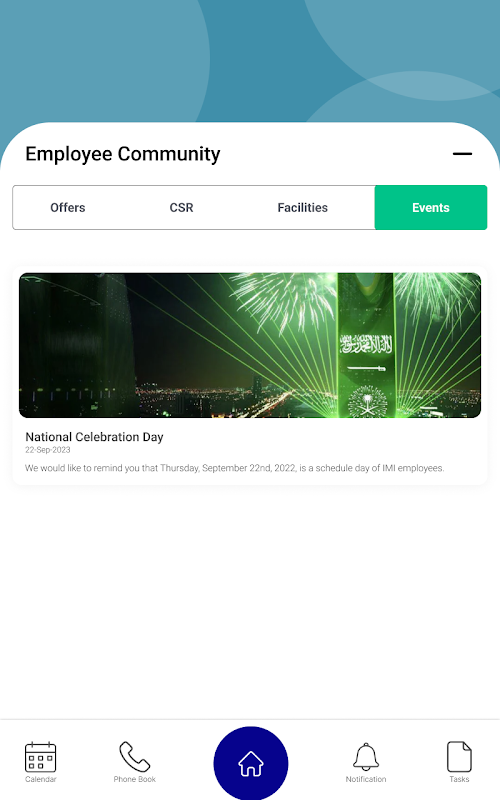Viewport: 500px width, 800px height.
Task: Open the National Celebration Day banner image
Action: (x=250, y=345)
